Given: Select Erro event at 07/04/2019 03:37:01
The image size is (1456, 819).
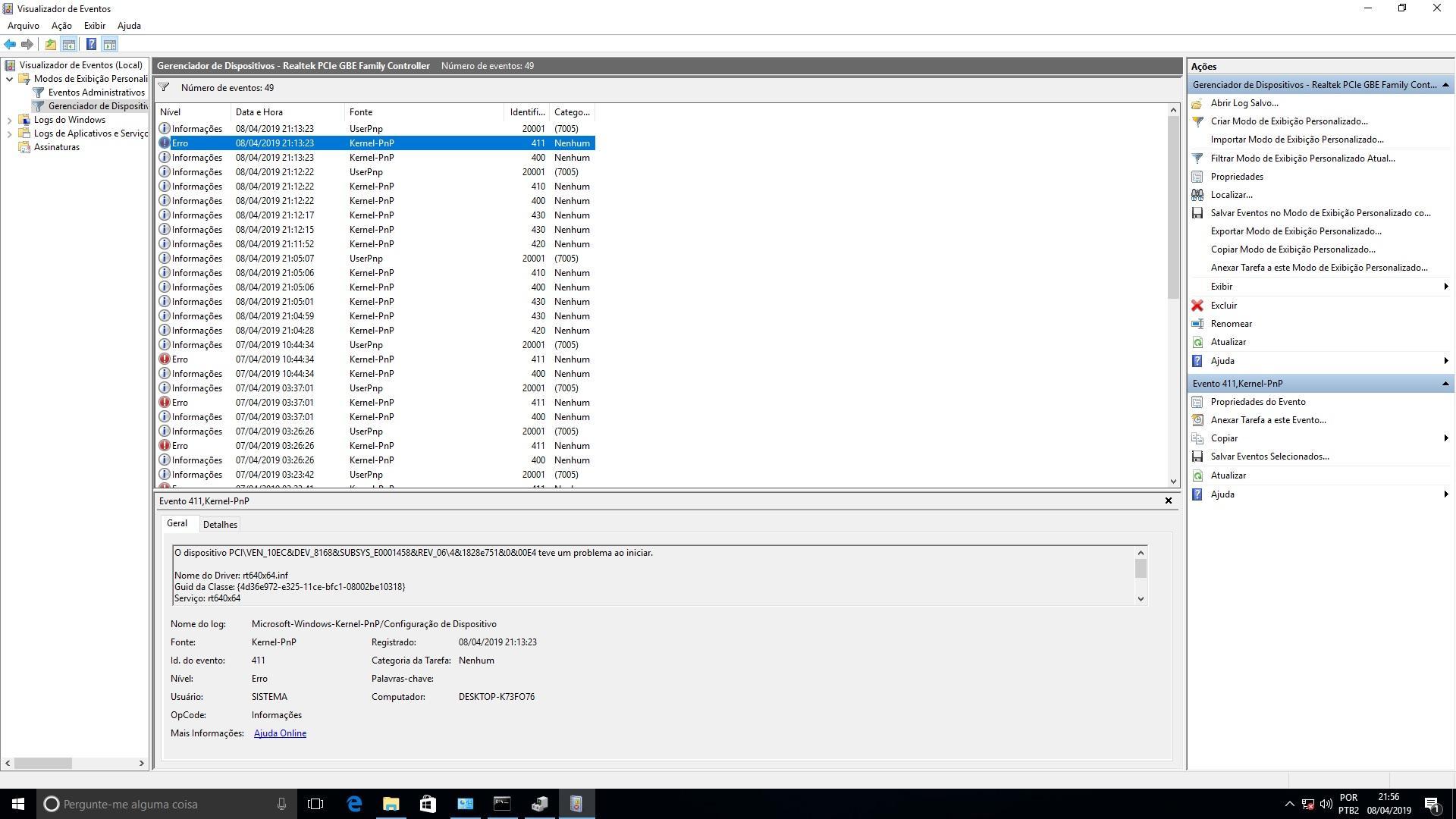Looking at the screenshot, I should (x=375, y=403).
